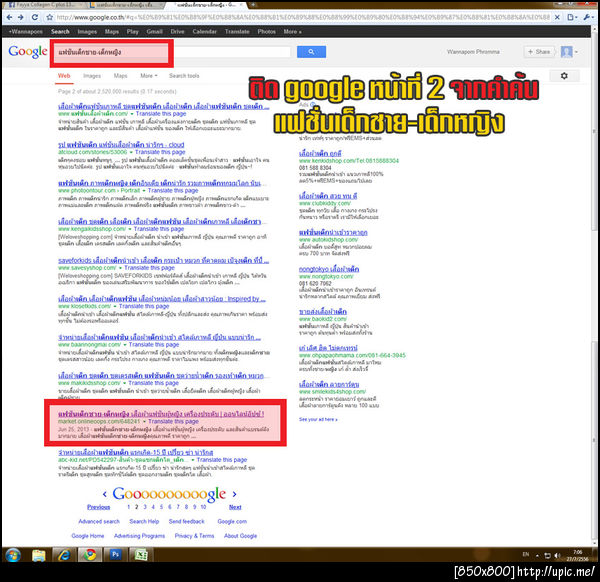Image resolution: width=600 pixels, height=582 pixels.
Task: Open the Windows Start orb
Action: [x=13, y=555]
